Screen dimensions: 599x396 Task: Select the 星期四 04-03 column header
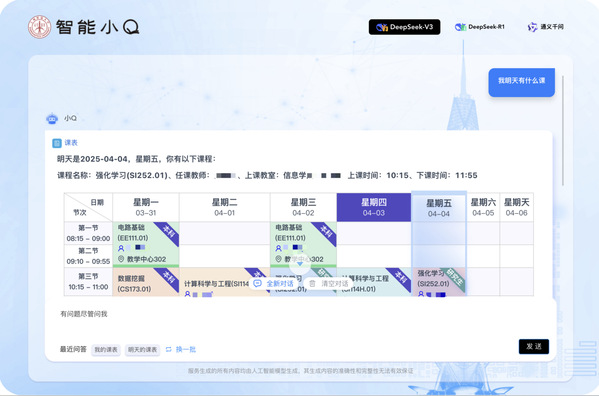click(x=374, y=207)
